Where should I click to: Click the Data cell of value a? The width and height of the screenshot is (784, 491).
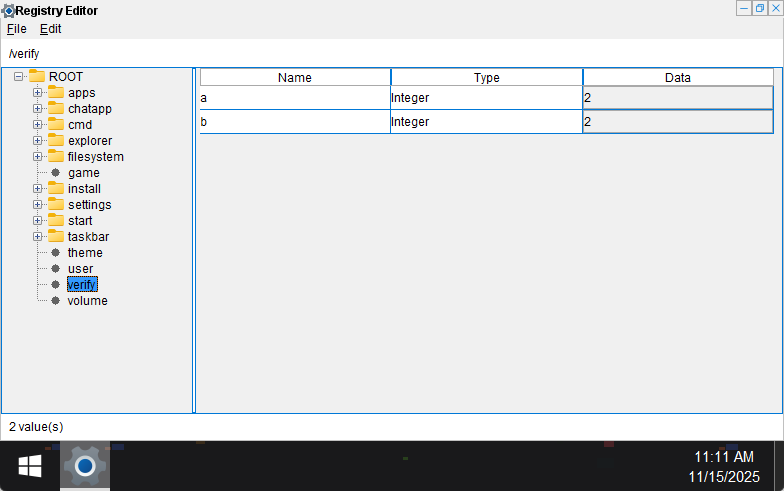tap(677, 98)
